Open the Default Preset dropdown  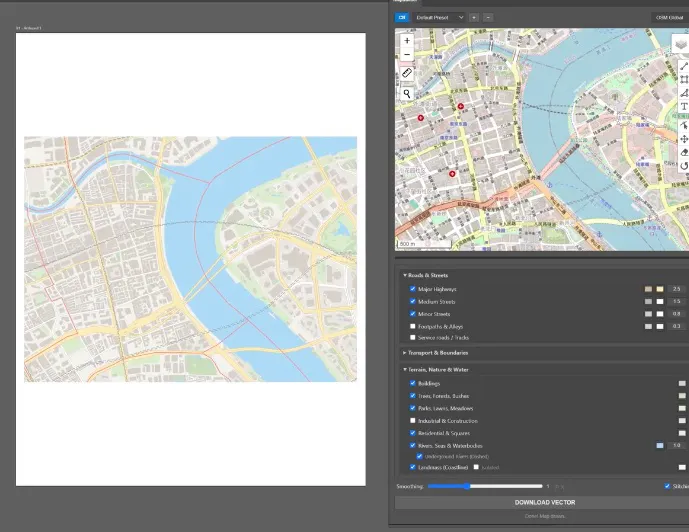(x=439, y=18)
